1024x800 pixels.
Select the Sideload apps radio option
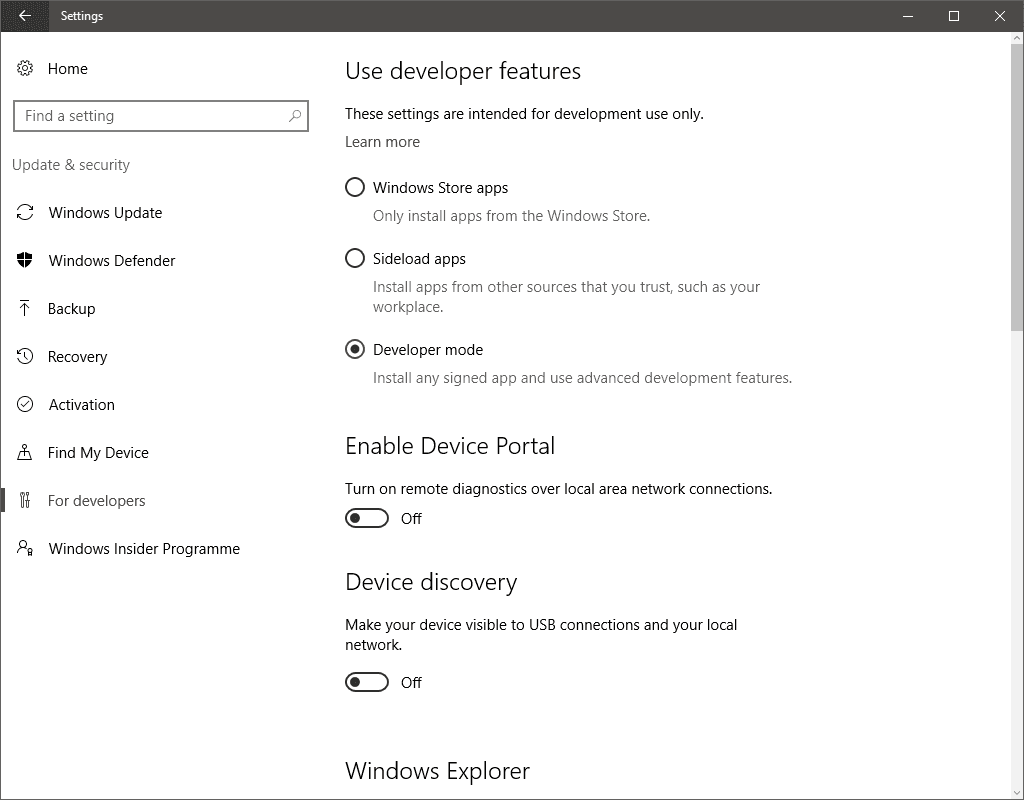coord(355,259)
